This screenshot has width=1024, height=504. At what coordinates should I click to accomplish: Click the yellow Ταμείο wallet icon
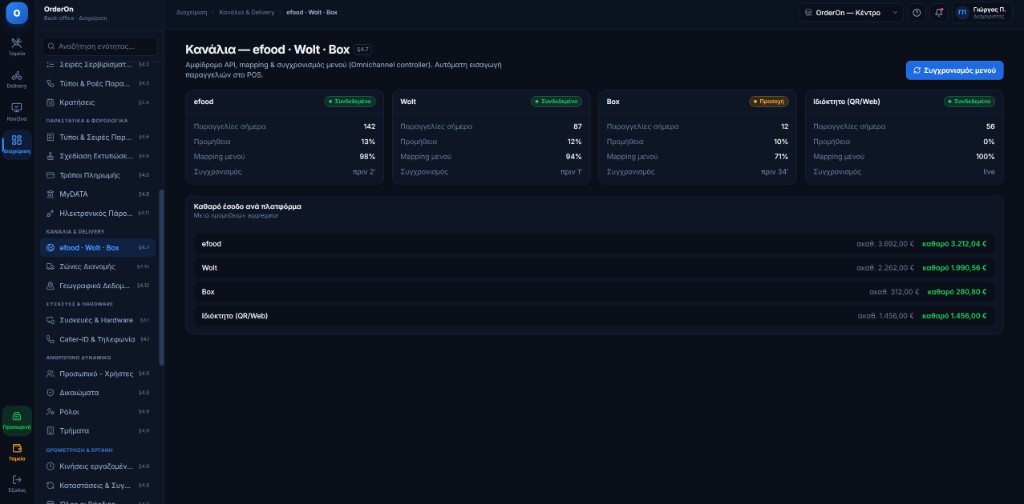pos(17,449)
